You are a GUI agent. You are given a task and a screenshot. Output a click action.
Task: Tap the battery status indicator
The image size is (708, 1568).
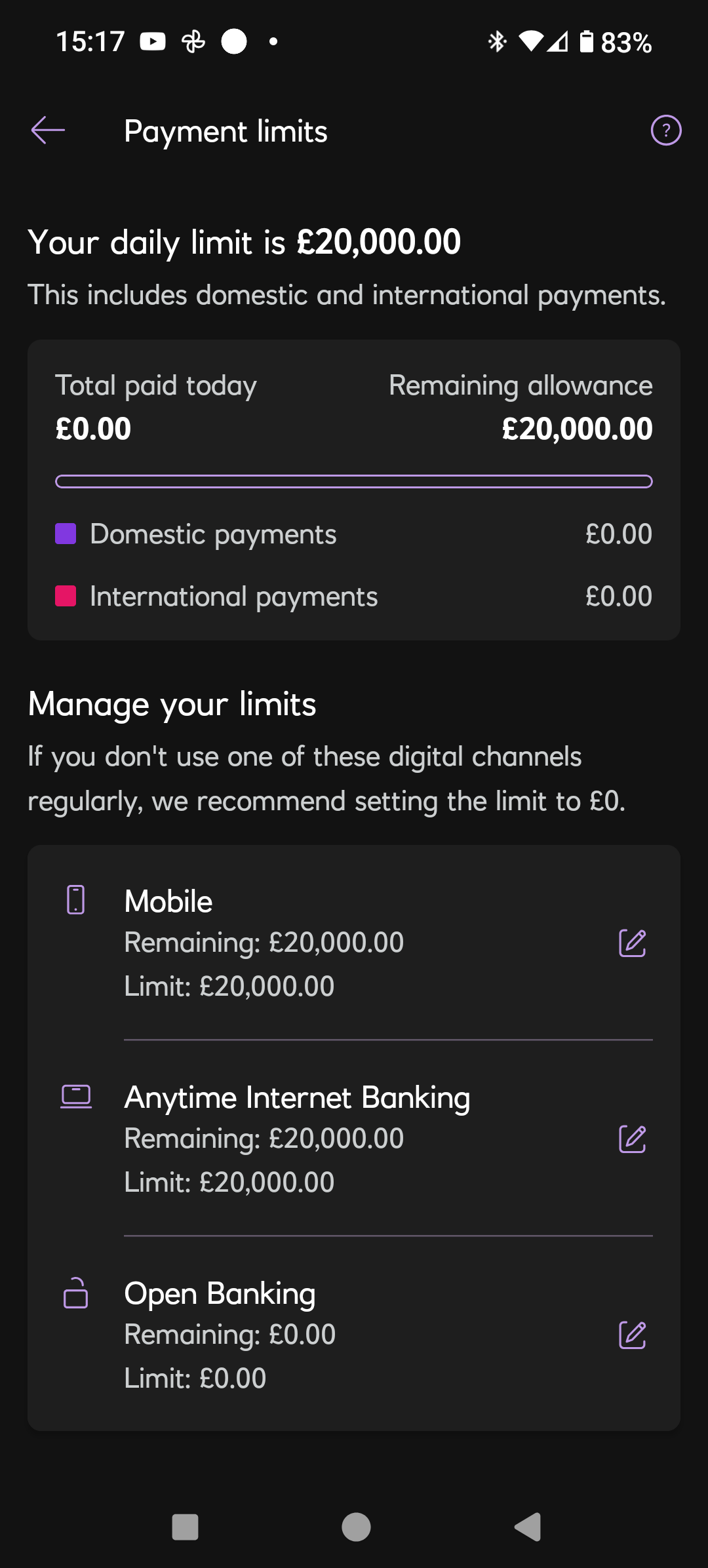click(x=587, y=42)
